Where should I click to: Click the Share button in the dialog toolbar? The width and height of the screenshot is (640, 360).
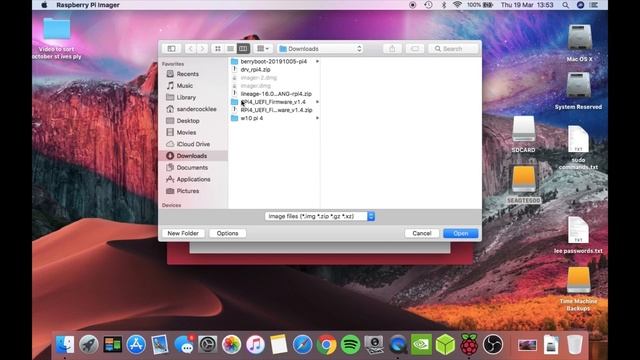tap(392, 49)
